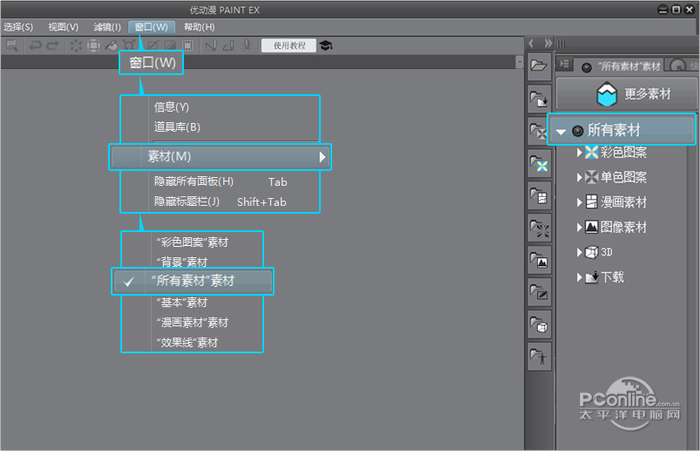This screenshot has height=451, width=700.
Task: Click the panel grip handle beside the arrows
Action: [x=561, y=44]
